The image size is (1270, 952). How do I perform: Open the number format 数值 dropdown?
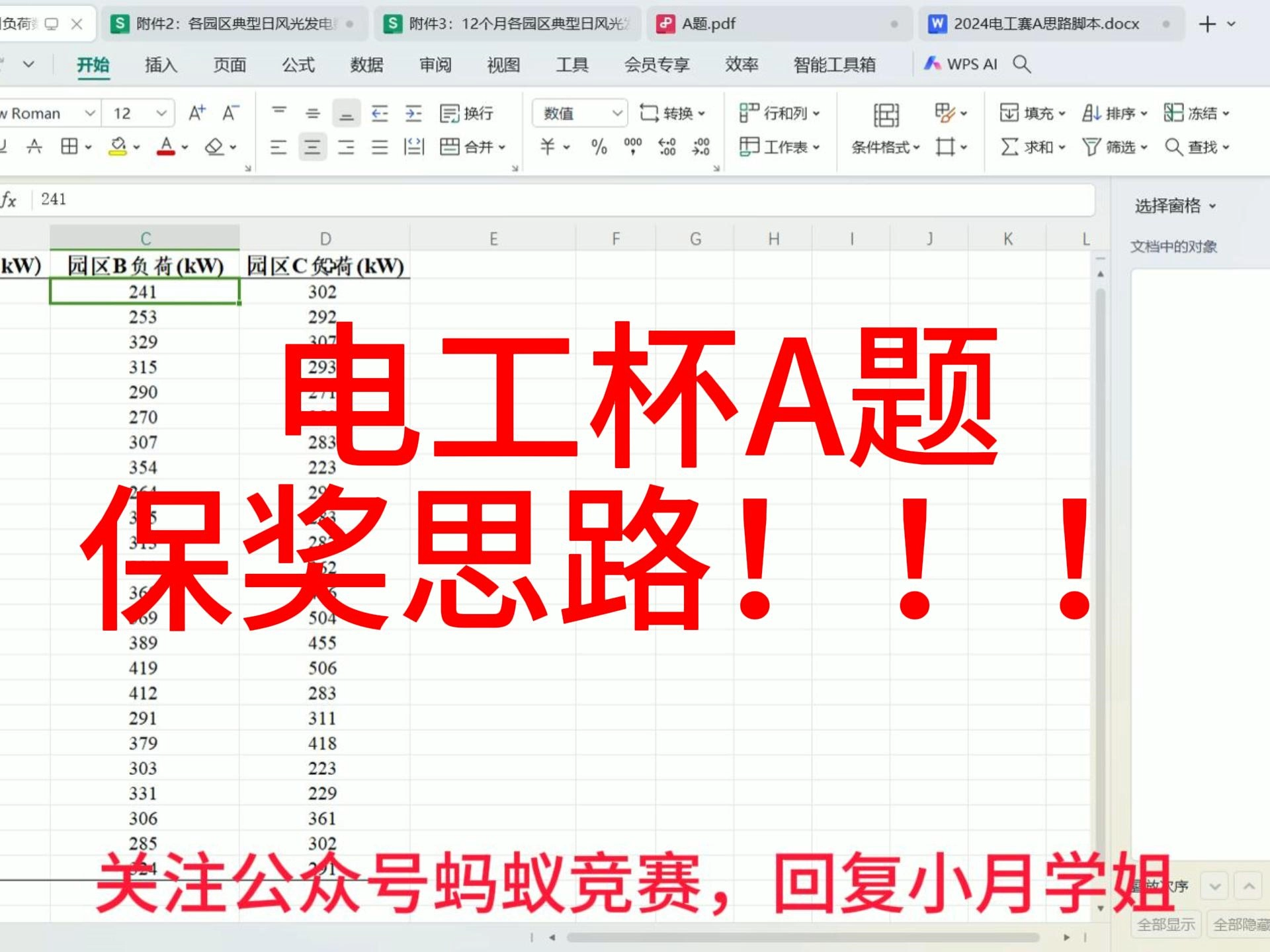pos(579,113)
